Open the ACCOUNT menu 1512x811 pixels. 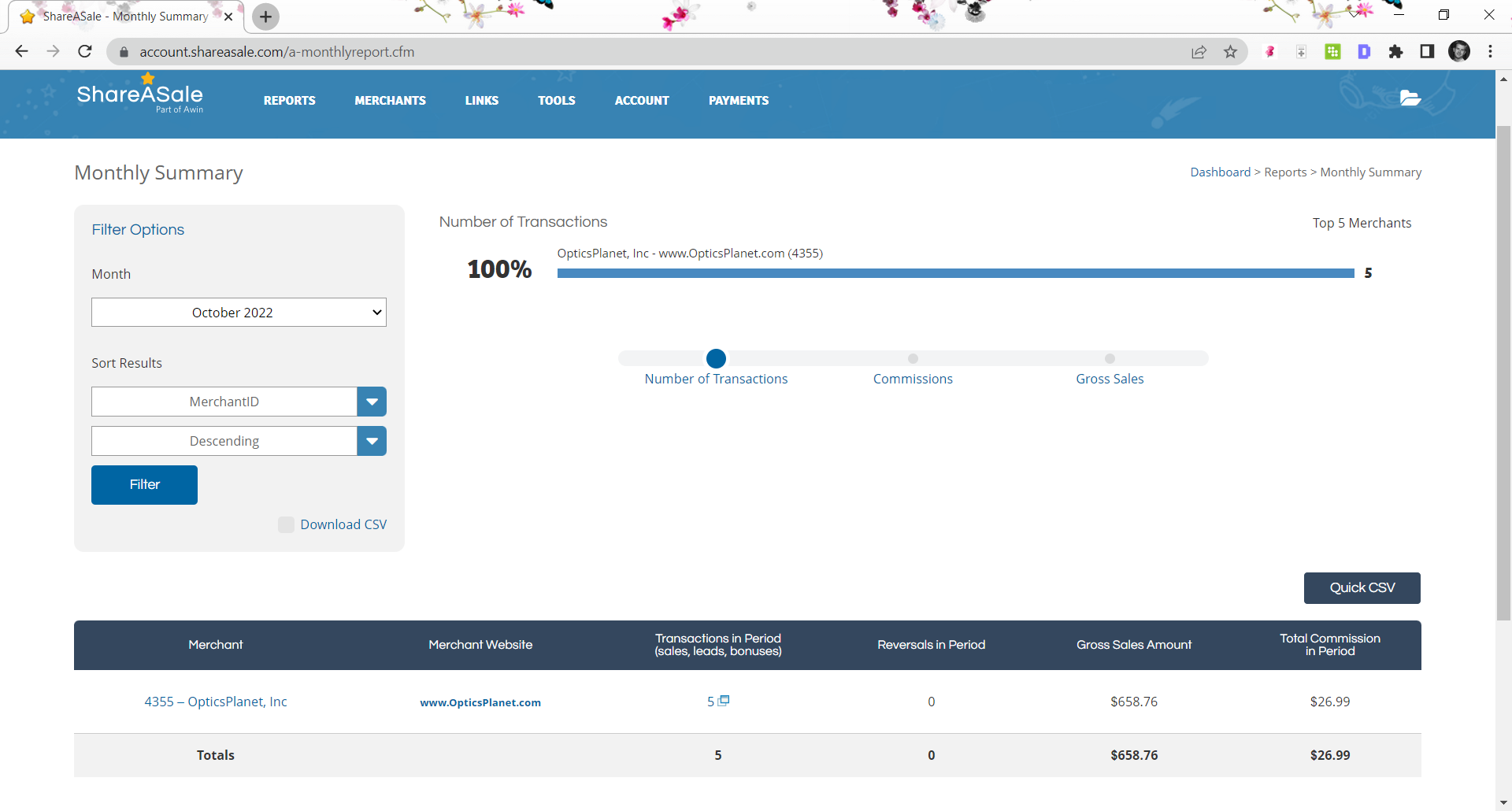(x=642, y=101)
